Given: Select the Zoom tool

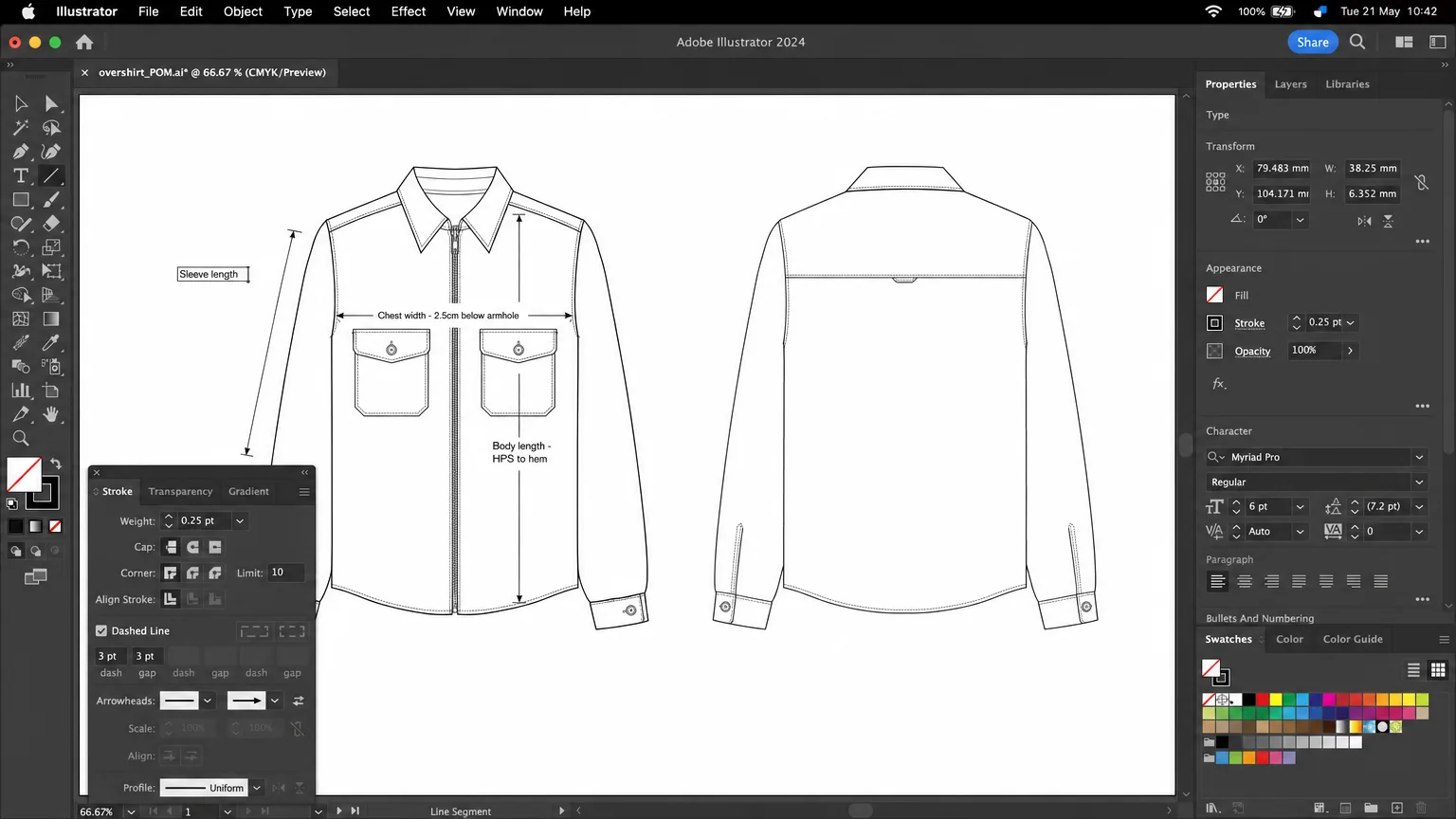Looking at the screenshot, I should [x=21, y=438].
